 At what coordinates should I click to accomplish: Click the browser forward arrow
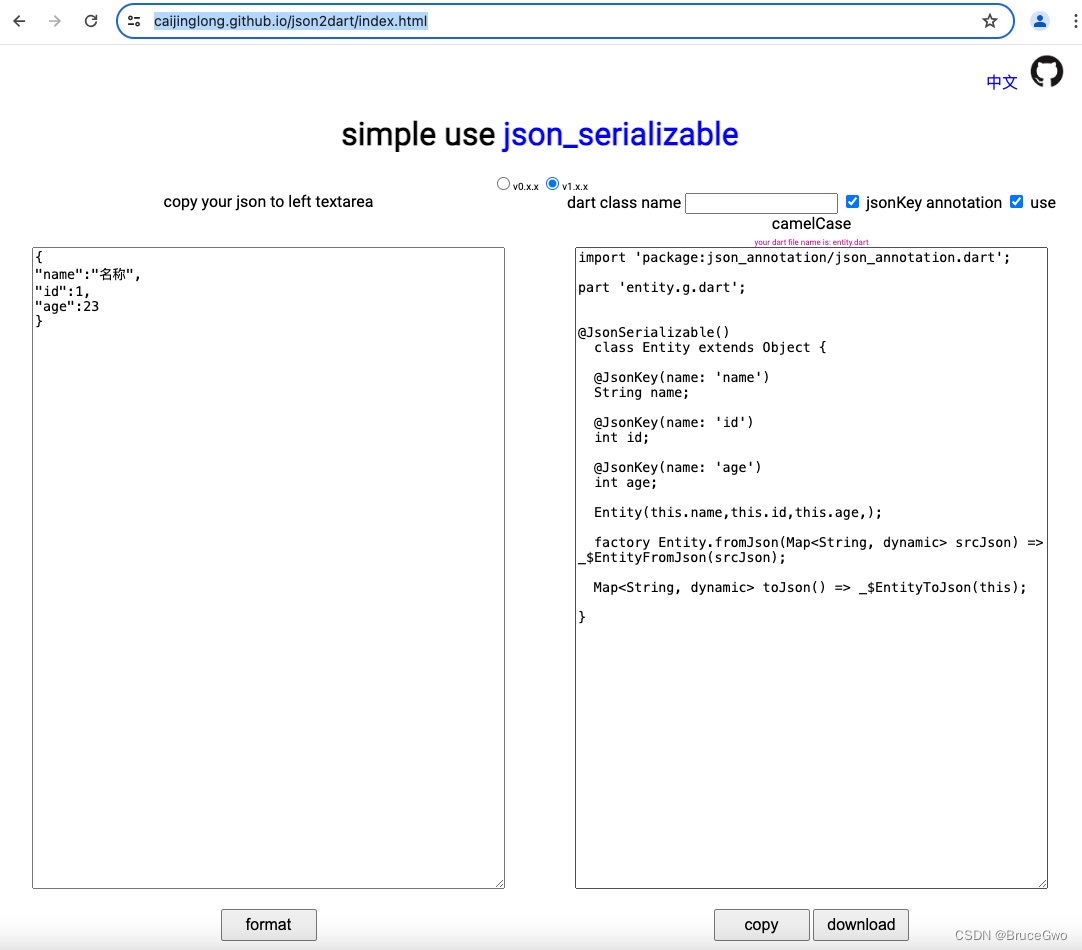[x=55, y=21]
